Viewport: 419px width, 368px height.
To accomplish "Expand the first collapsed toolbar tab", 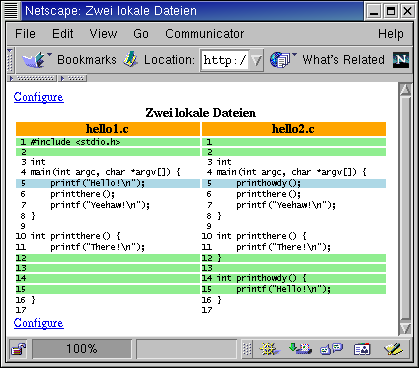I will click(32, 79).
